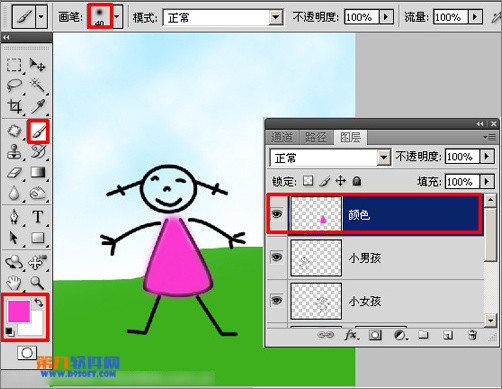Click the brush size preview thumbnail

100,16
